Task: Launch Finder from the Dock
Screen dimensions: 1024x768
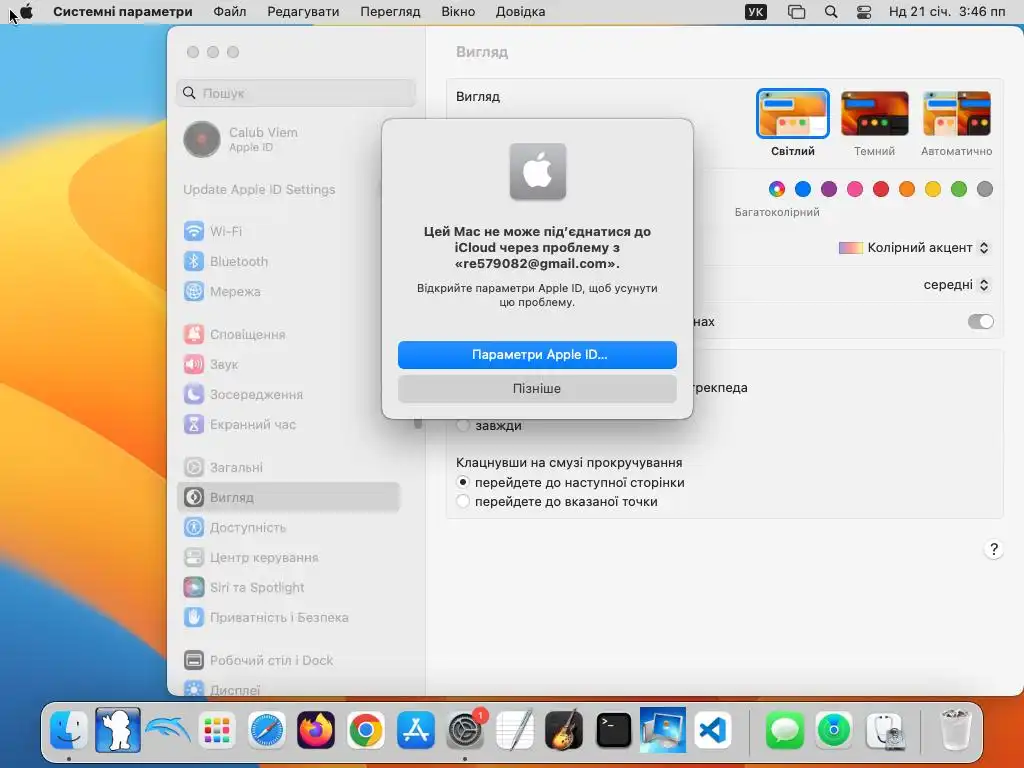Action: 69,729
